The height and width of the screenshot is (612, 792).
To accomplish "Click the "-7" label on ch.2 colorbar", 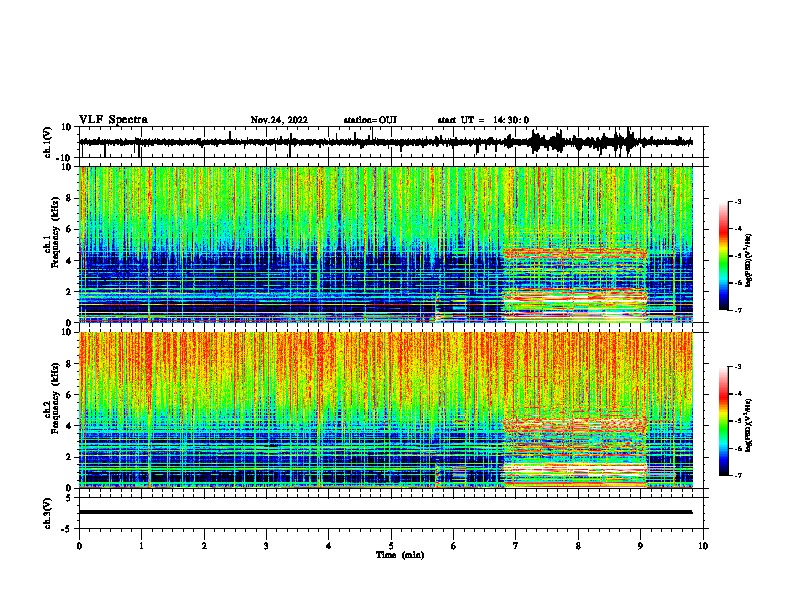I will 737,476.
